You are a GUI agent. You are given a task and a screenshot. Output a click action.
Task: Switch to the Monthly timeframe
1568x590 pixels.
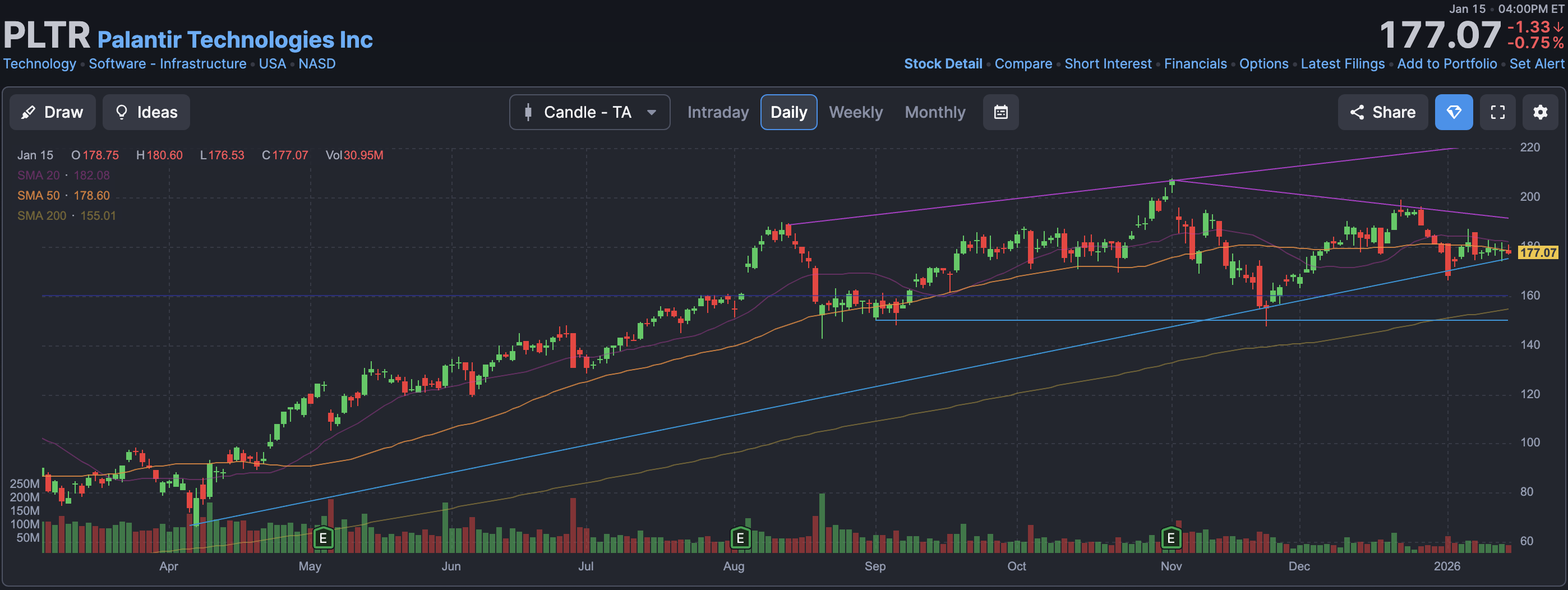click(x=934, y=112)
